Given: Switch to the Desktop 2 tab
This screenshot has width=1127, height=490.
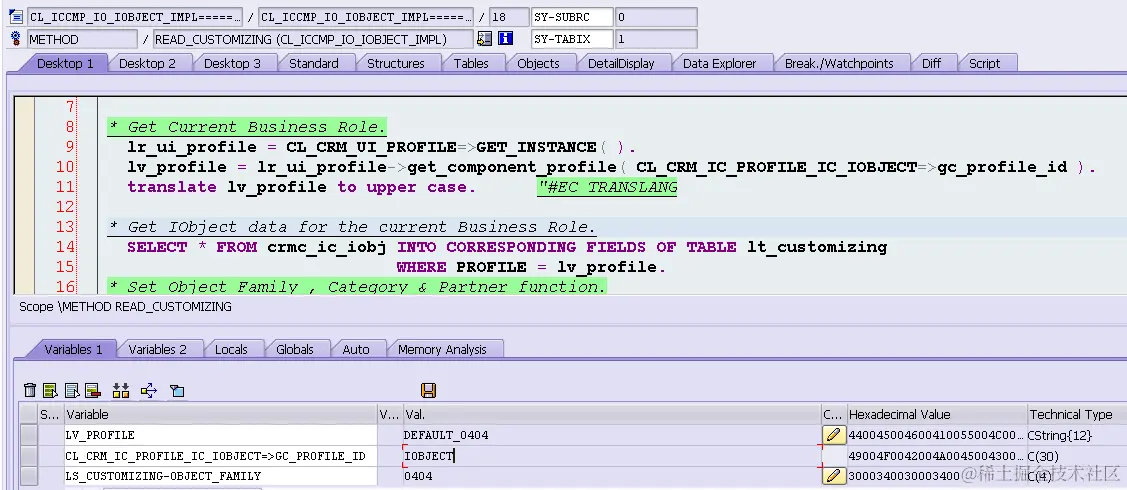Looking at the screenshot, I should click(147, 63).
